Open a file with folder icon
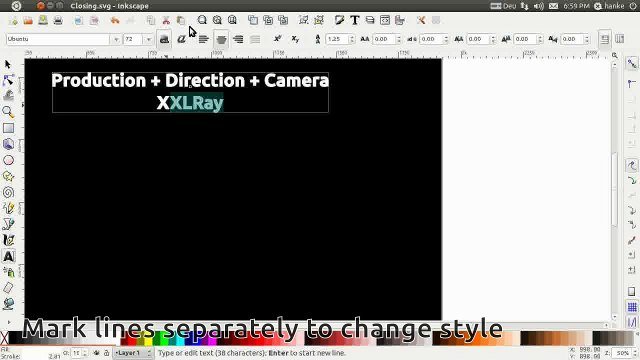Viewport: 640px width, 360px height. pos(28,20)
